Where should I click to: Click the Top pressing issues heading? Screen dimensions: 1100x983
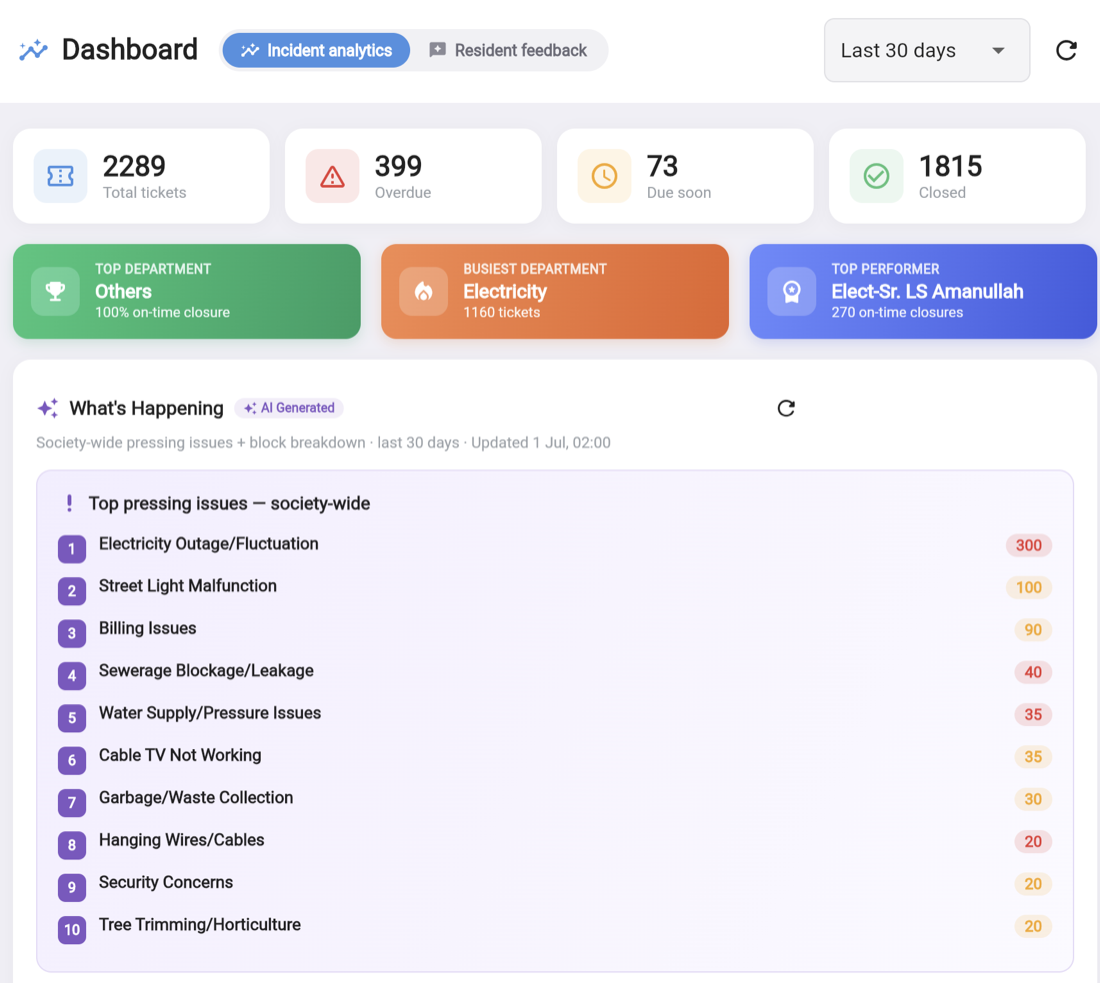click(229, 503)
